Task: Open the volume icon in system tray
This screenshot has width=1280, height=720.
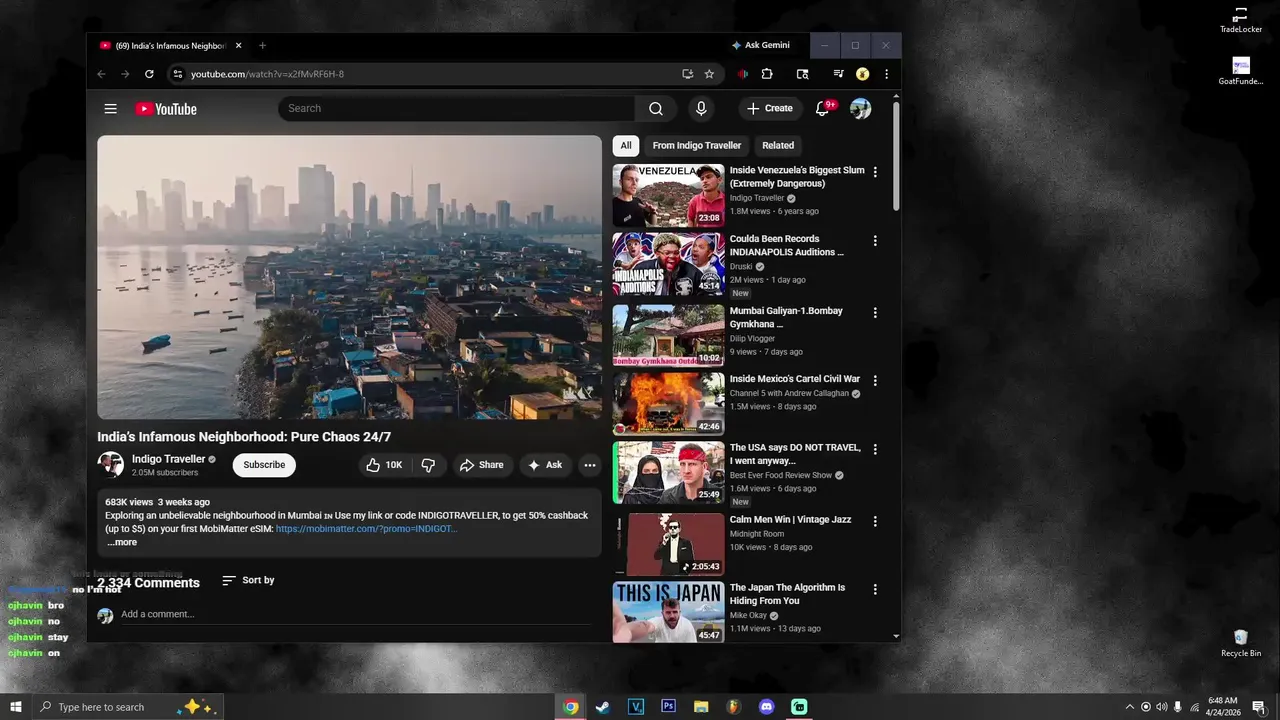Action: coord(1161,707)
